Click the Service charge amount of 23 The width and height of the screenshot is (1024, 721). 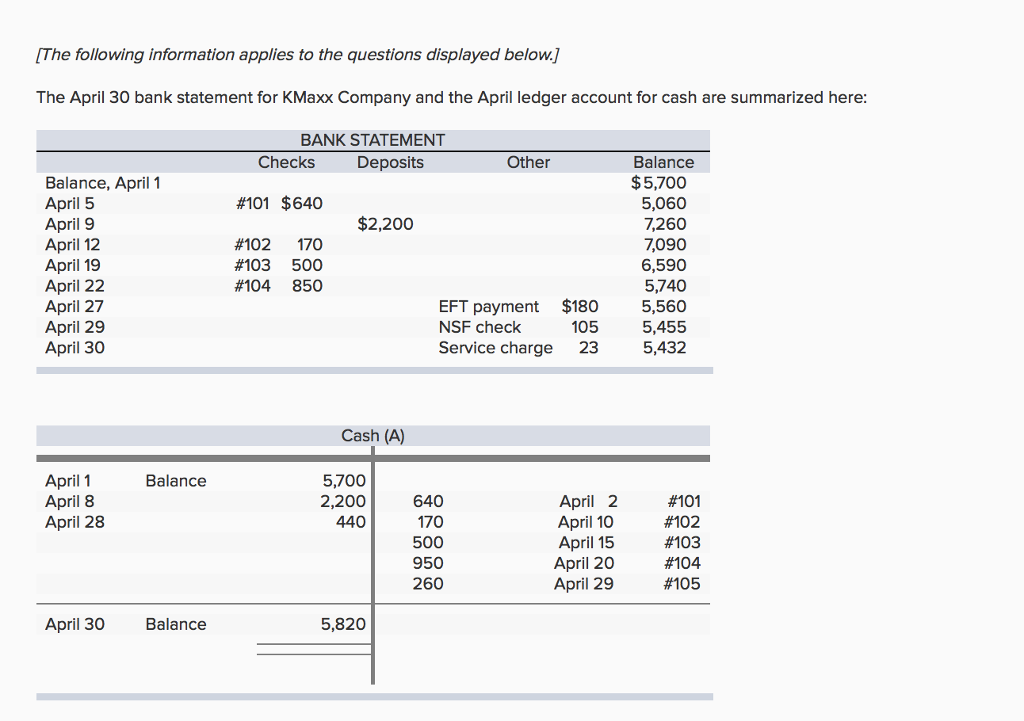coord(588,348)
